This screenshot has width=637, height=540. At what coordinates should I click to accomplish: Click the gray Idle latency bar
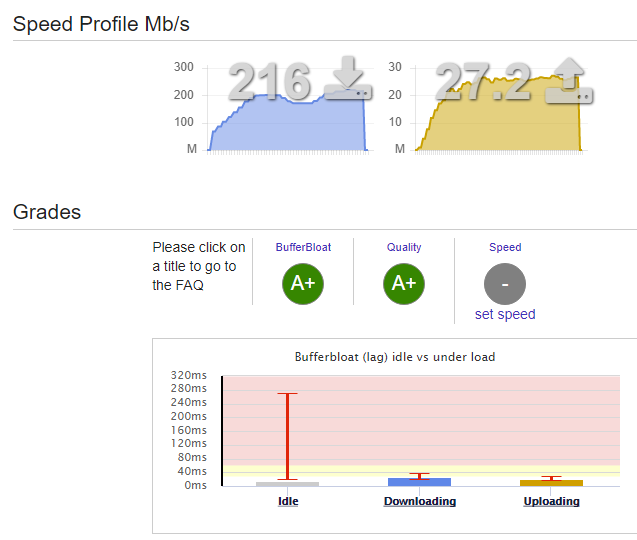[288, 484]
